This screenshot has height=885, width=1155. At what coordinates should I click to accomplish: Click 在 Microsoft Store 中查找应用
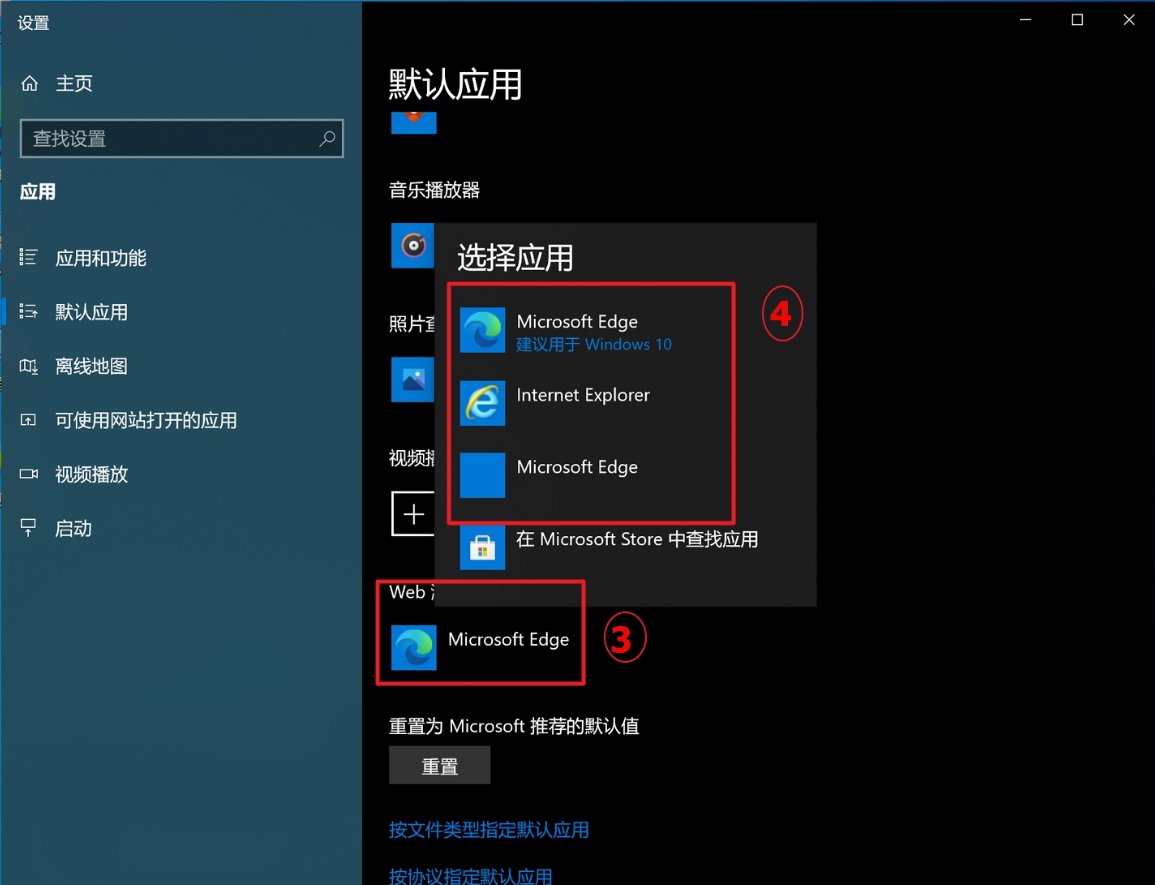(x=637, y=539)
